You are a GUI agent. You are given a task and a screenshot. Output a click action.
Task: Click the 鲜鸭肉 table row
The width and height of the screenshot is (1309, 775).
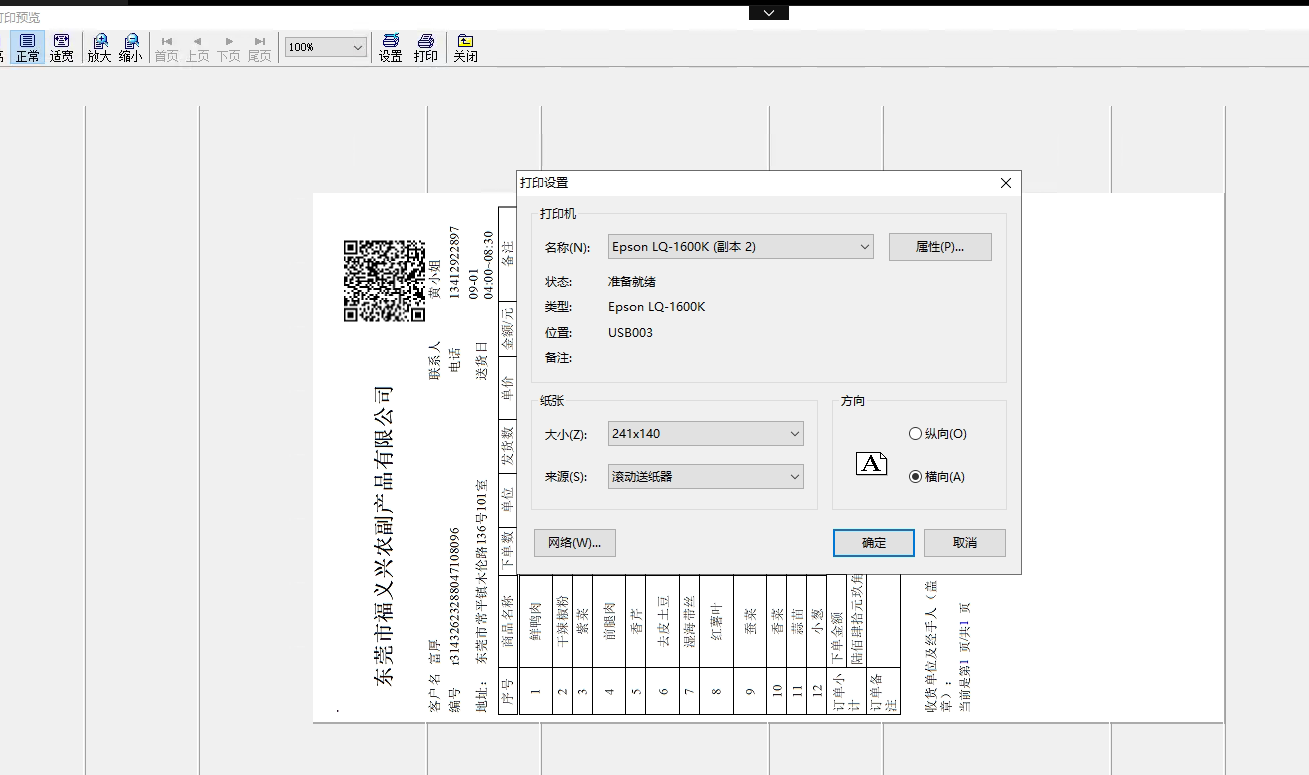[x=535, y=644]
